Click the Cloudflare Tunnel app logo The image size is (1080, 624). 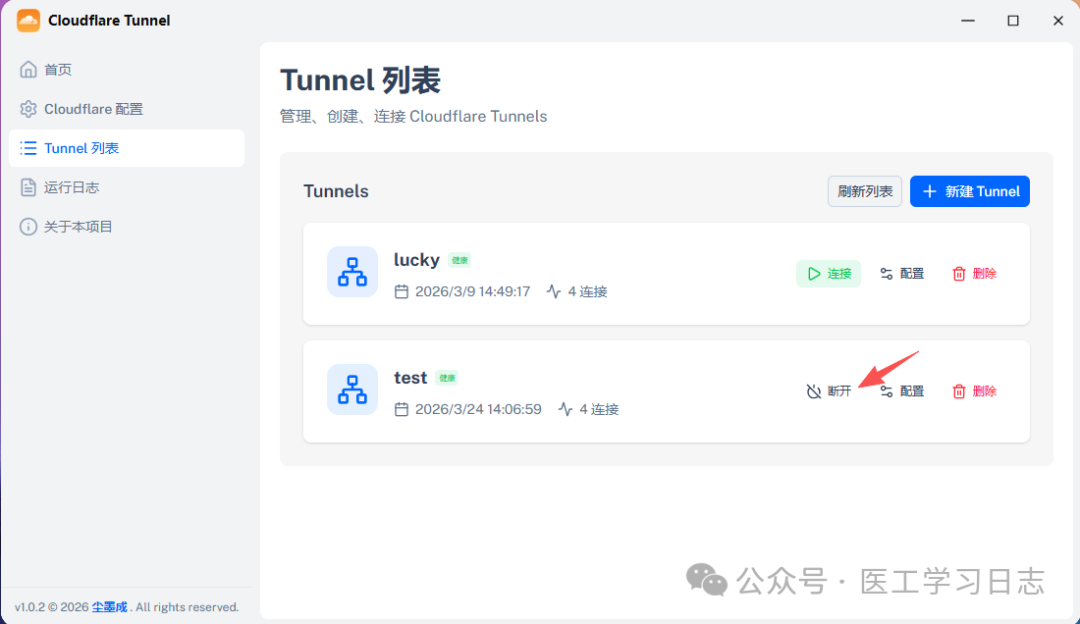(x=27, y=20)
